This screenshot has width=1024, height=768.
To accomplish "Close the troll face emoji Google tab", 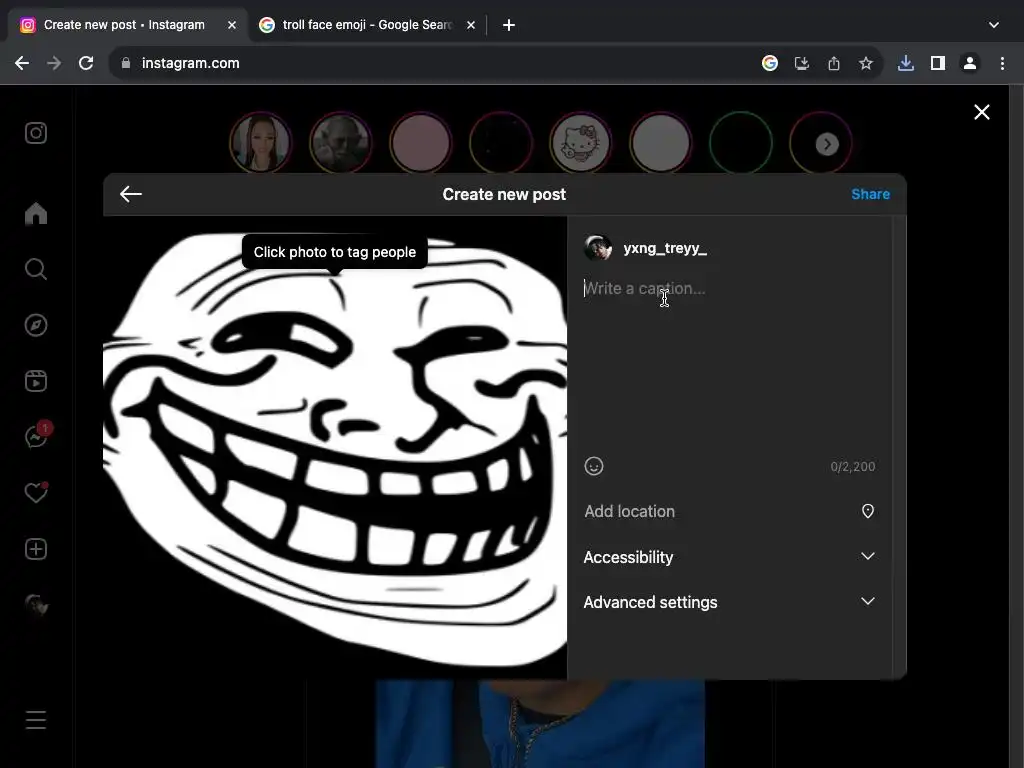I will point(471,25).
